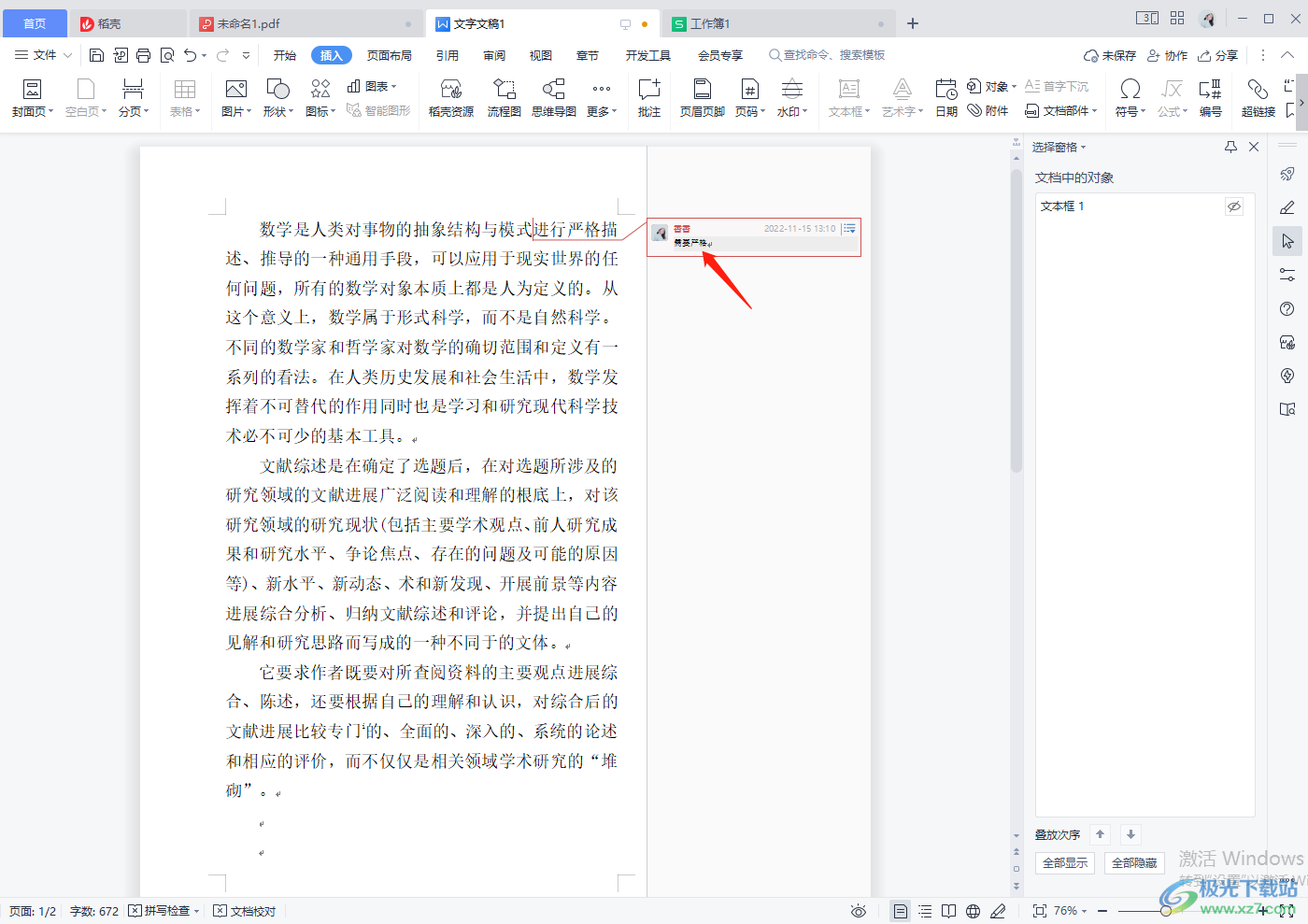Click the 全部隐藏 button
The height and width of the screenshot is (924, 1308).
click(x=1134, y=862)
